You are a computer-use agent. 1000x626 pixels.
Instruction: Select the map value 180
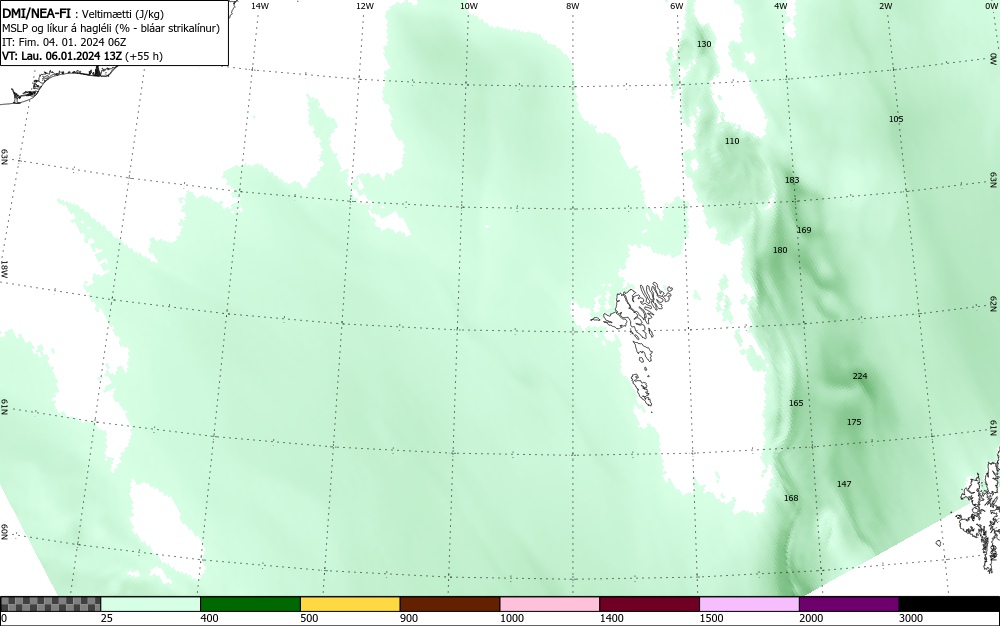[x=780, y=251]
